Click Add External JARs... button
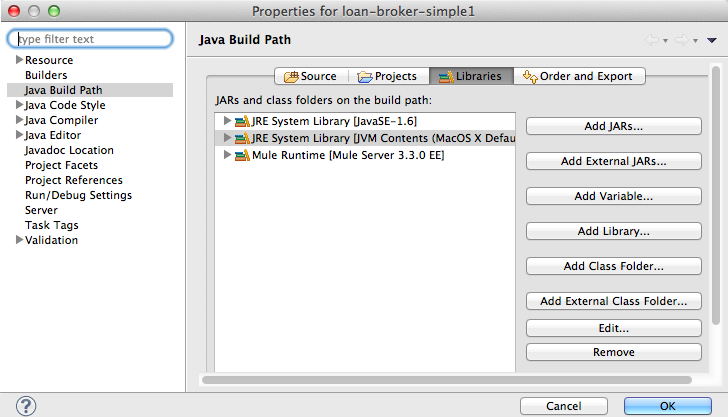Viewport: 728px width, 417px height. (x=613, y=161)
